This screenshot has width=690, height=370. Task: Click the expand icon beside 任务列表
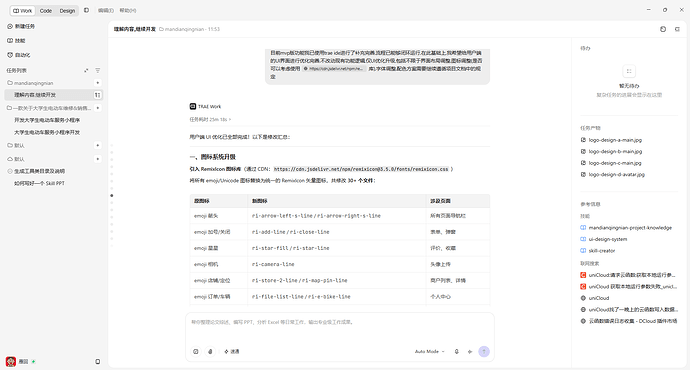click(86, 70)
